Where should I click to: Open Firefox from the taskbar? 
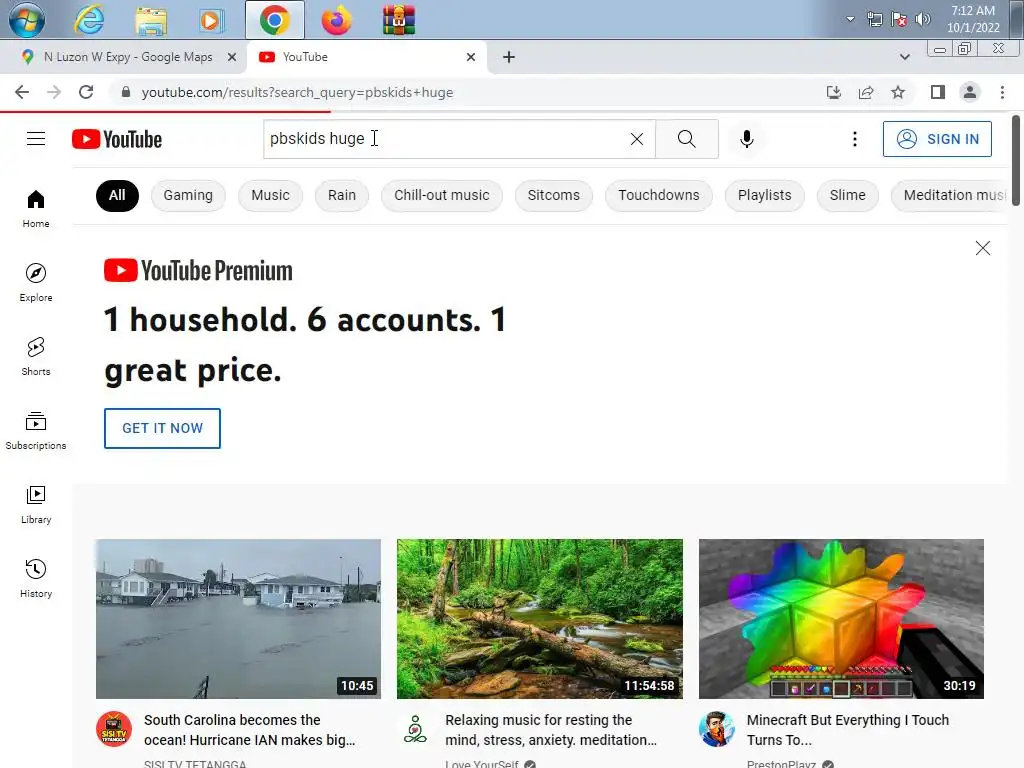(336, 20)
